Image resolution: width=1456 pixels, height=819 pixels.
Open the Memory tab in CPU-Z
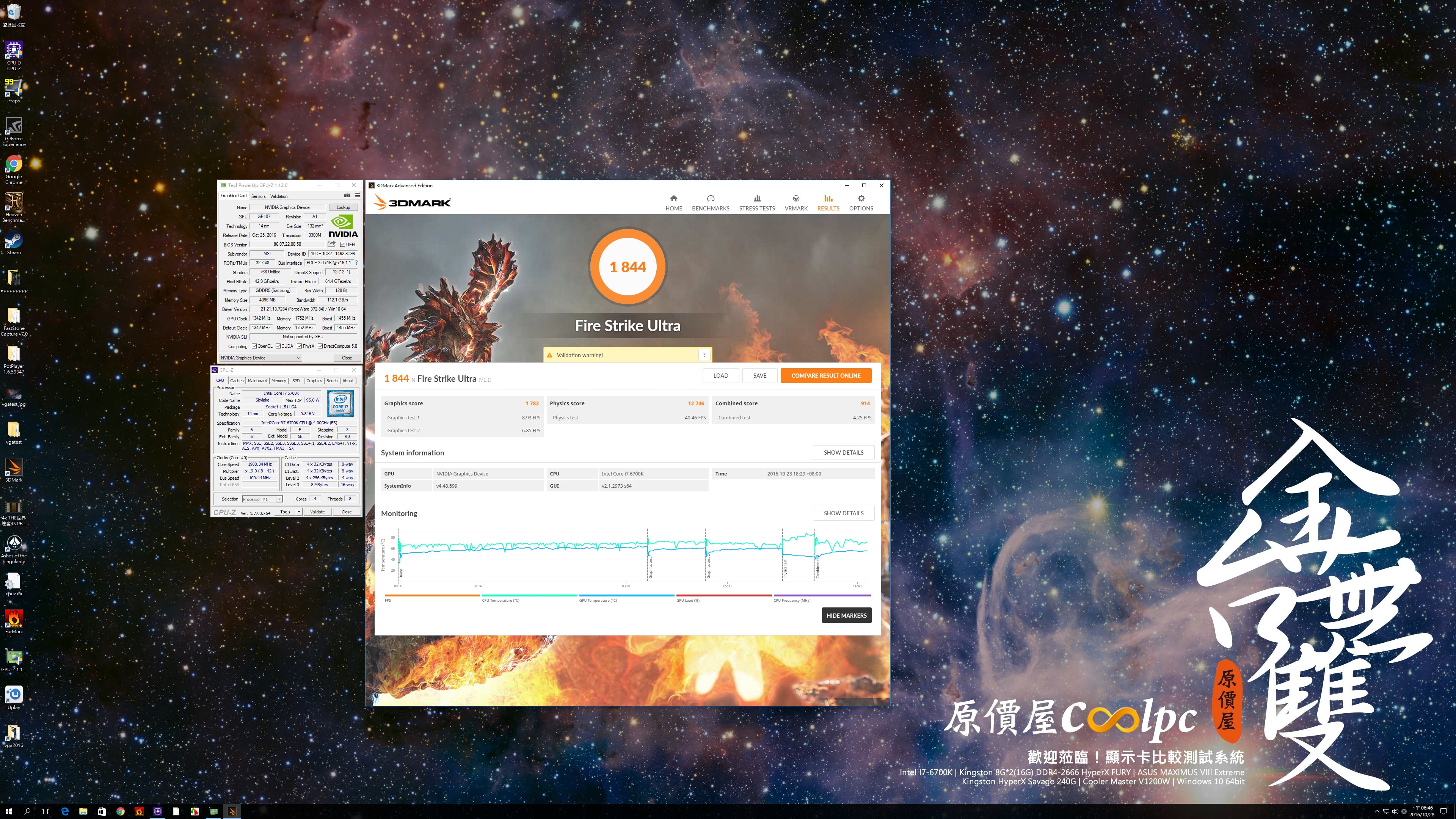point(279,380)
